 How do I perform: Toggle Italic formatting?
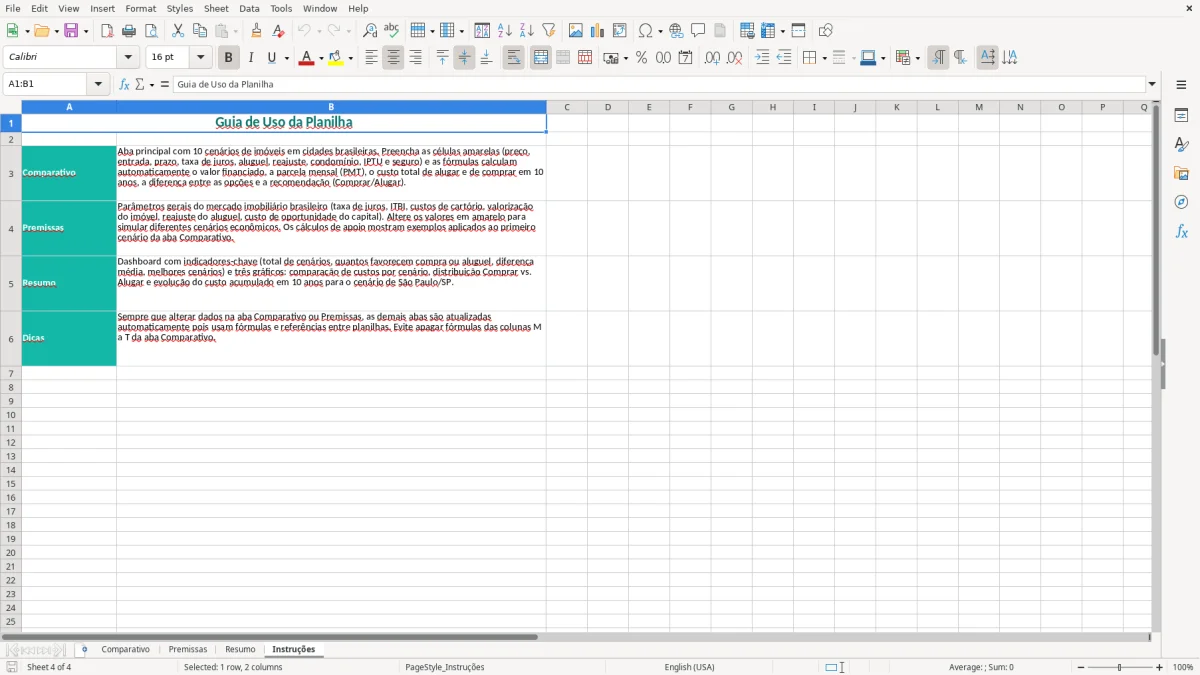click(251, 58)
